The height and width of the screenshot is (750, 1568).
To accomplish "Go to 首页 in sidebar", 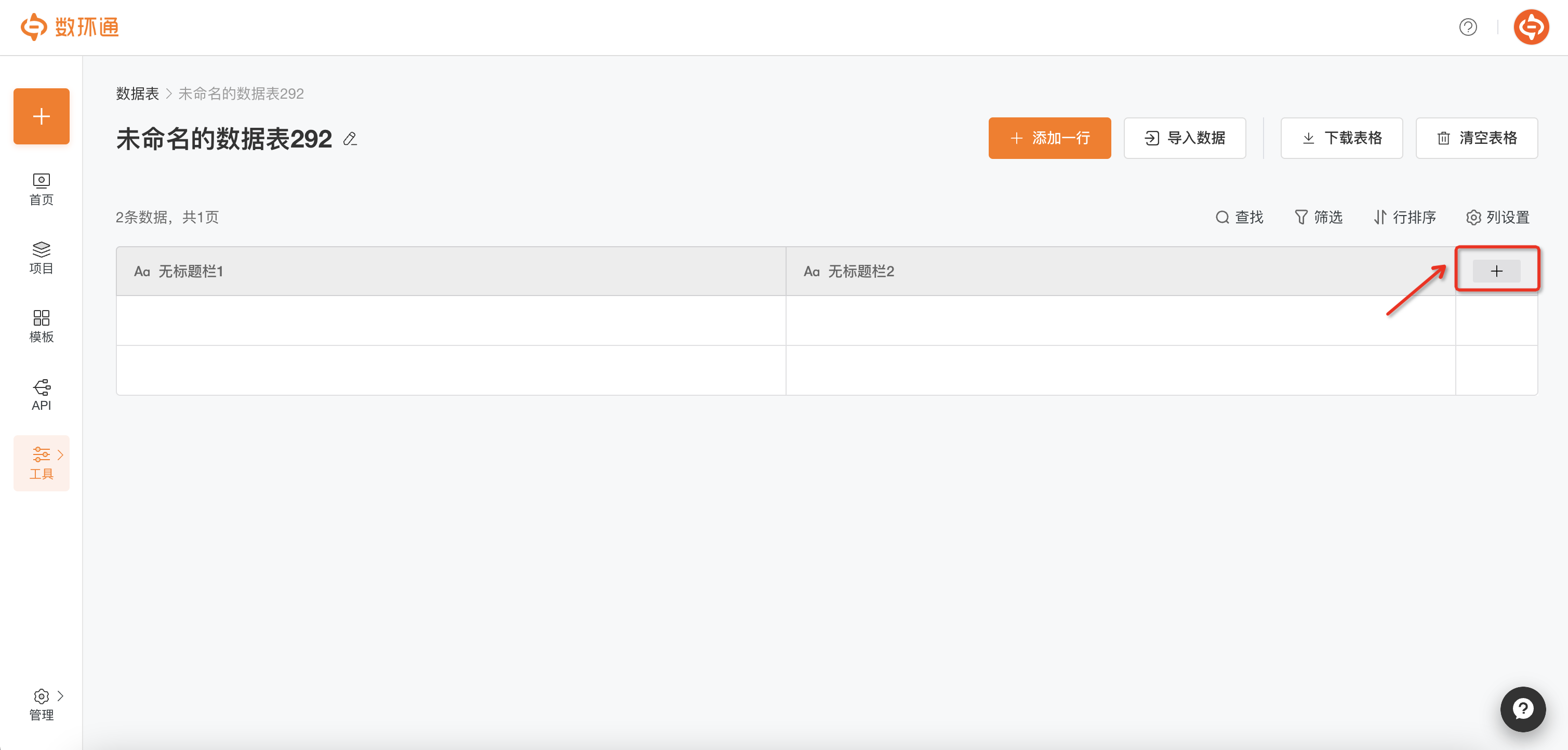I will click(42, 190).
